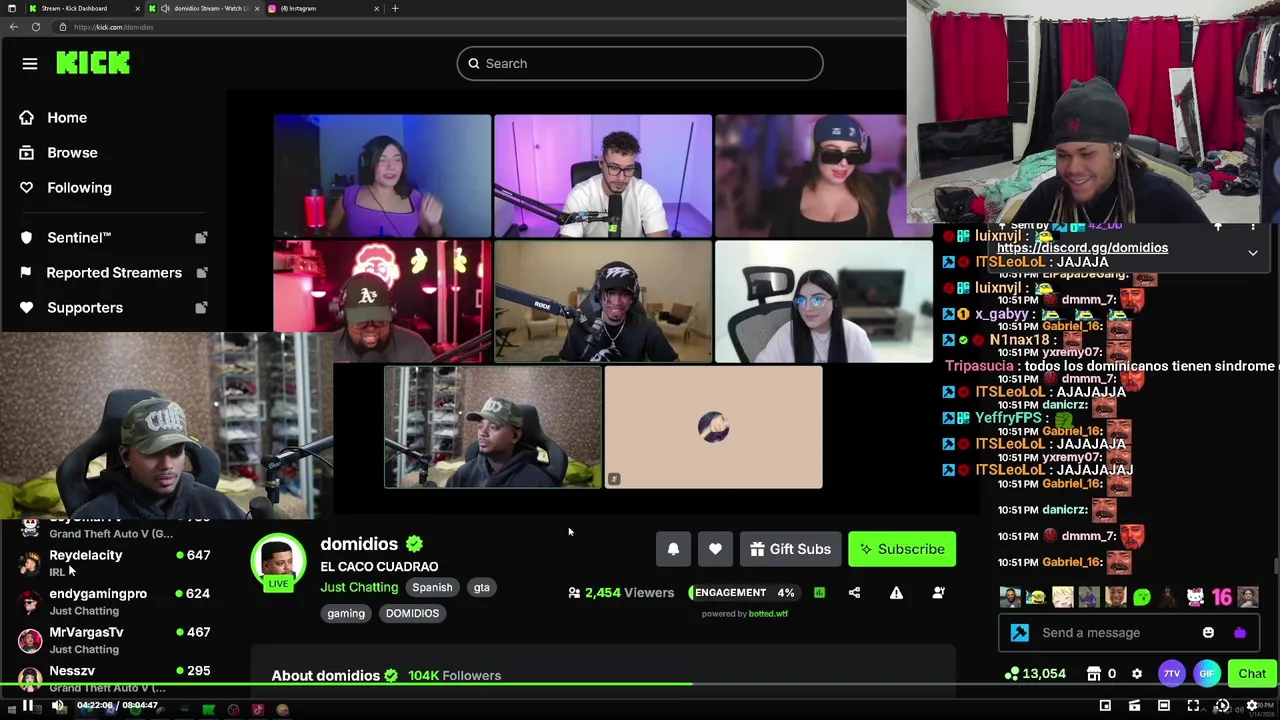Click the Gift Subs button

tap(790, 549)
